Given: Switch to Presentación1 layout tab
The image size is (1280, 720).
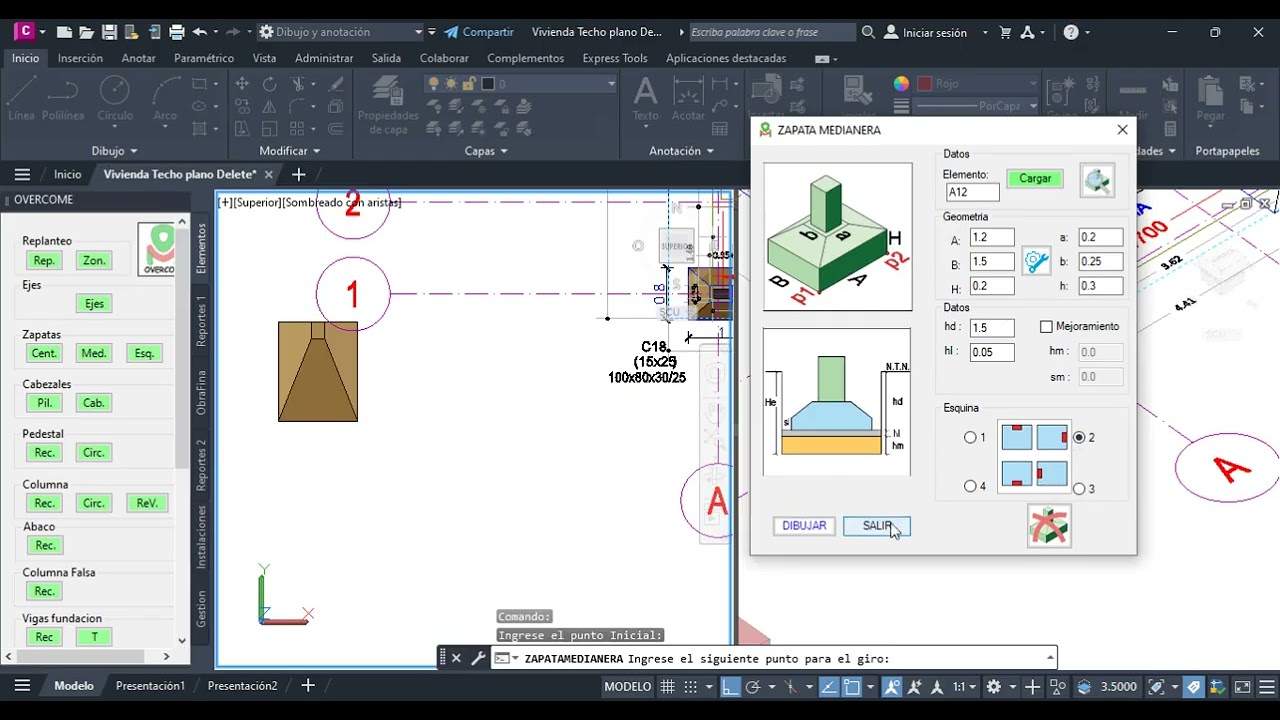Looking at the screenshot, I should (150, 686).
